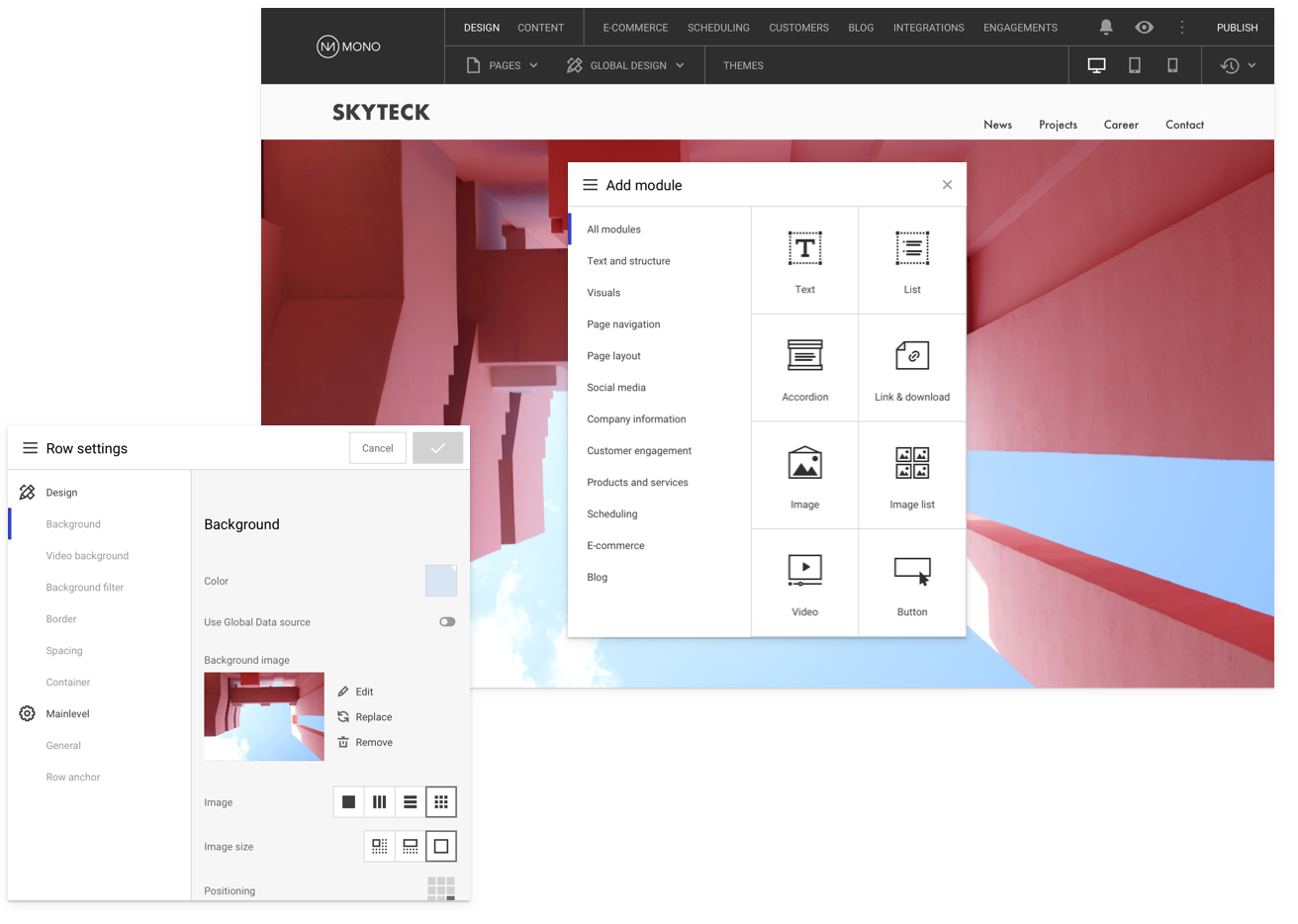
Task: Select the Company information category
Action: (636, 419)
